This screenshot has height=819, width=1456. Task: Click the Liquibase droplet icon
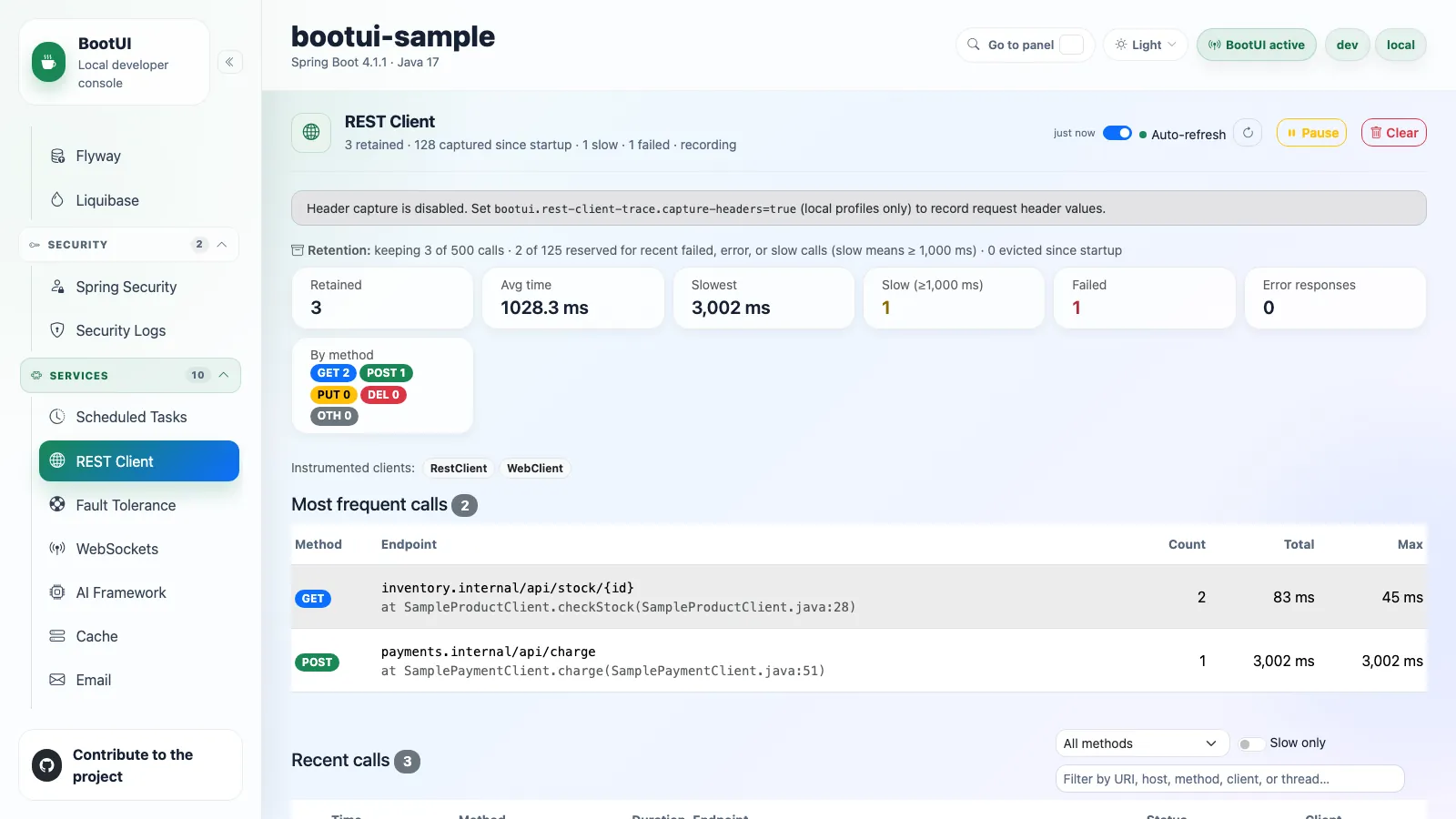coord(57,199)
